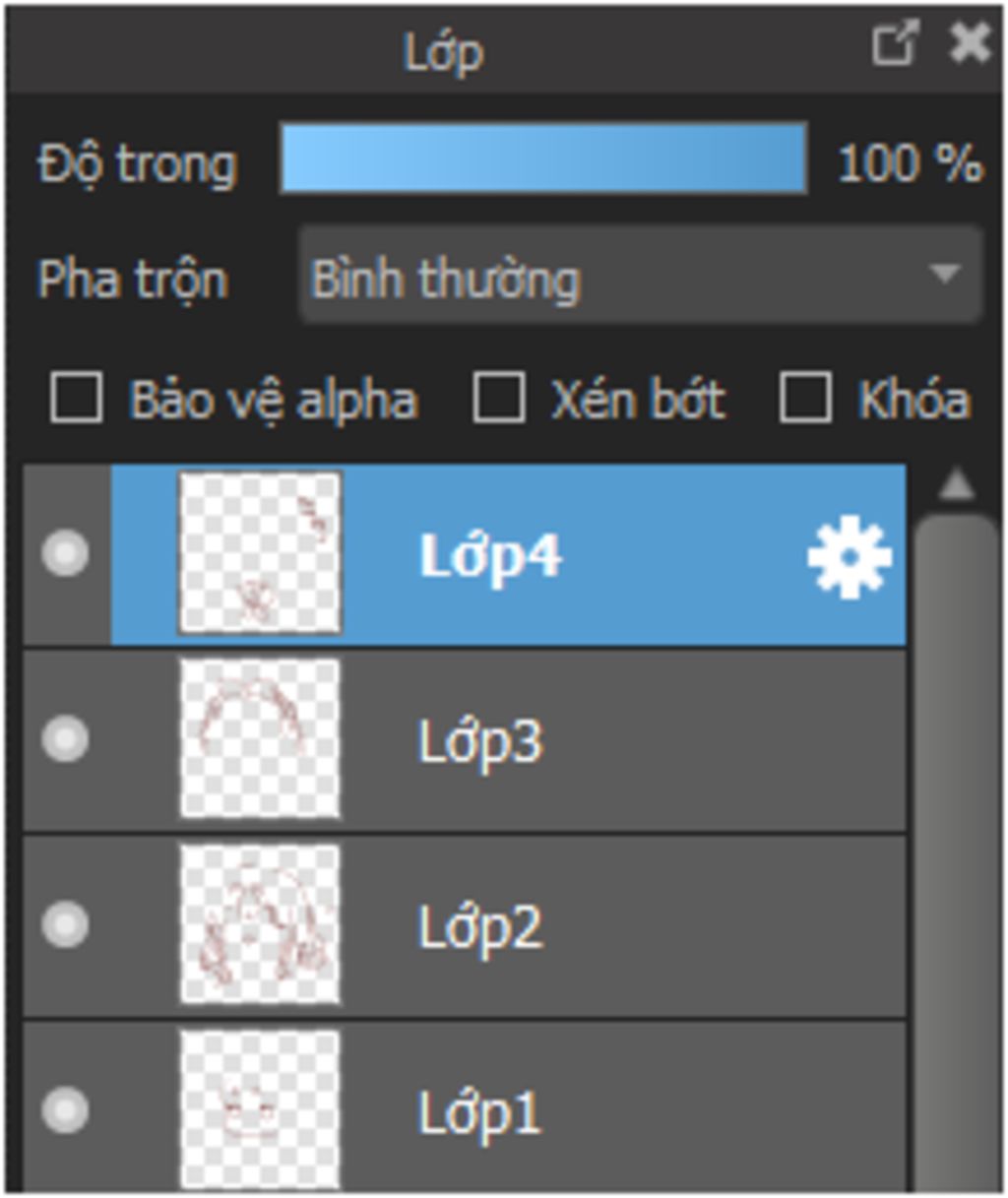Click the Lớp2 layer thumbnail

click(x=260, y=924)
